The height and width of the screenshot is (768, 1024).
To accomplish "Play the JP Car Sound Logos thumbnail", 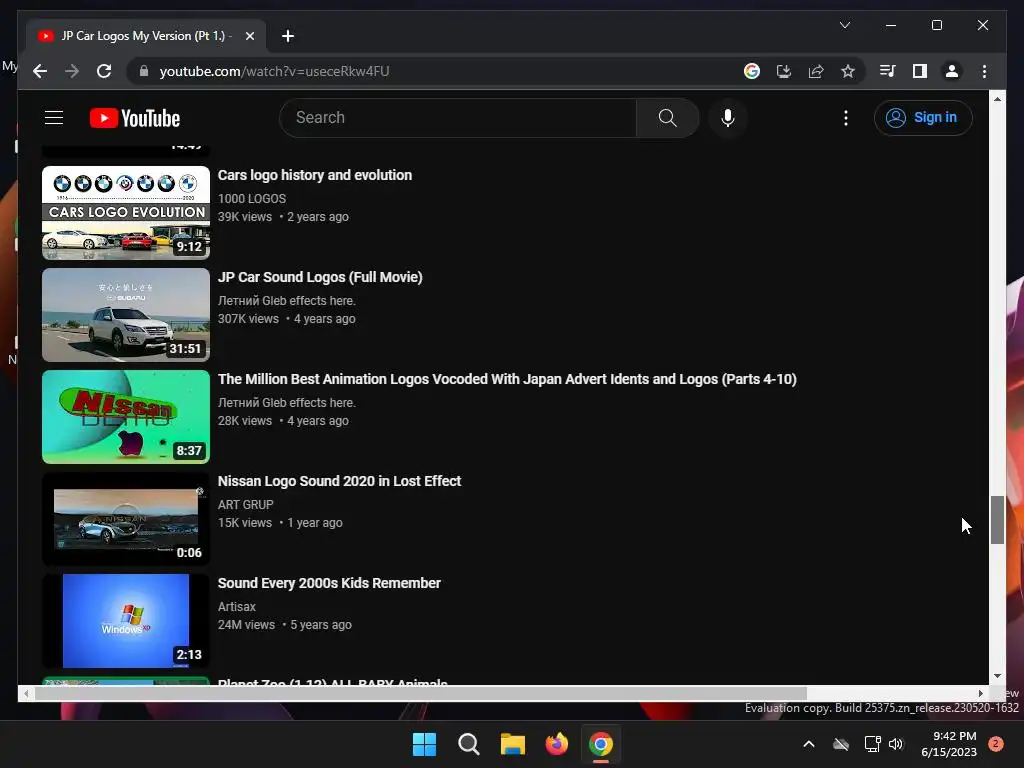I will pyautogui.click(x=126, y=315).
